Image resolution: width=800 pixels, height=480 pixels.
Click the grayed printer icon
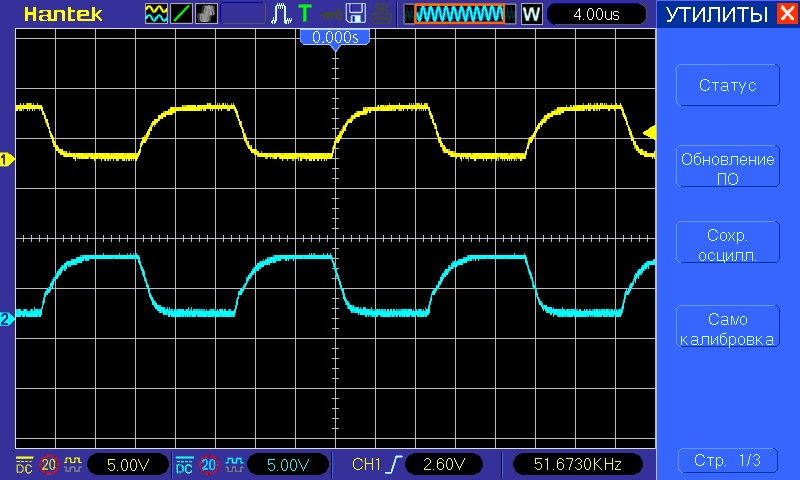click(381, 14)
